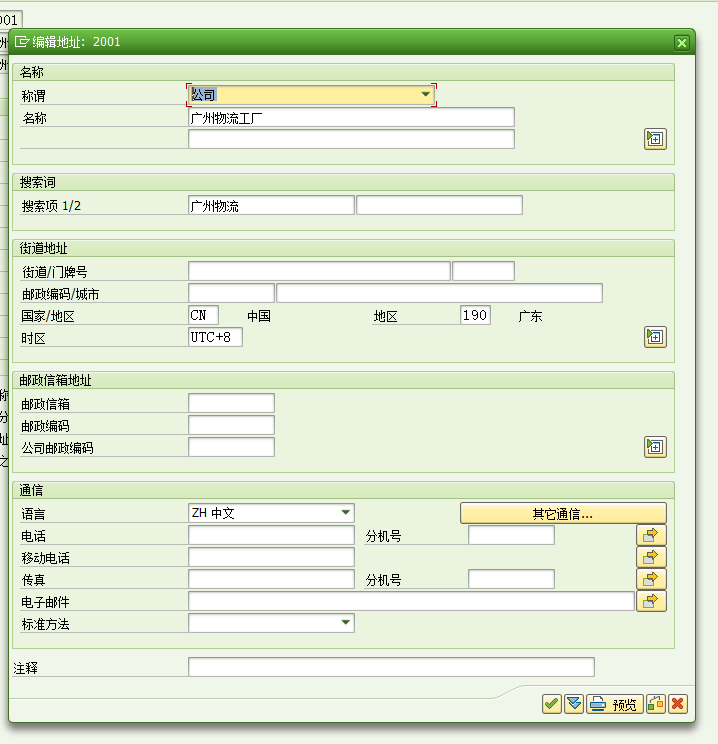The width and height of the screenshot is (718, 744).
Task: Click the arrow icon beside 传真 extension field
Action: tap(651, 579)
